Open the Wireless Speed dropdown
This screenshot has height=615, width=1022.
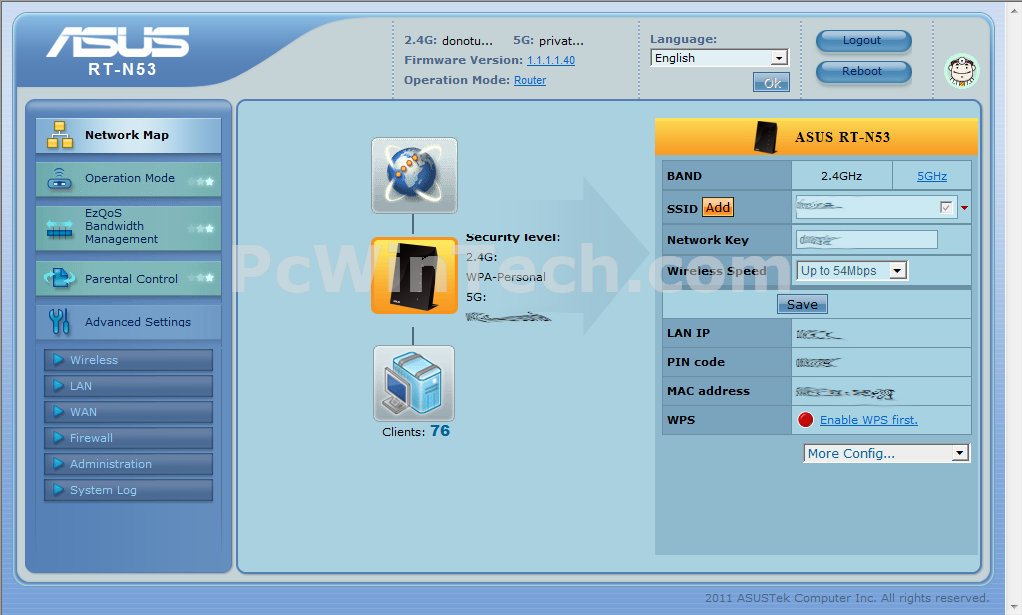(852, 270)
